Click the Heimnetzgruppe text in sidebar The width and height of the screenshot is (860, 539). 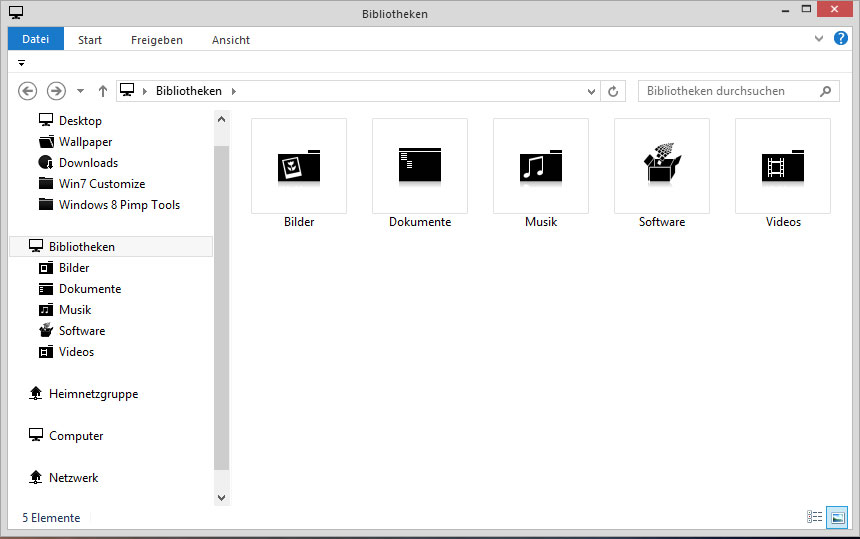[x=94, y=394]
